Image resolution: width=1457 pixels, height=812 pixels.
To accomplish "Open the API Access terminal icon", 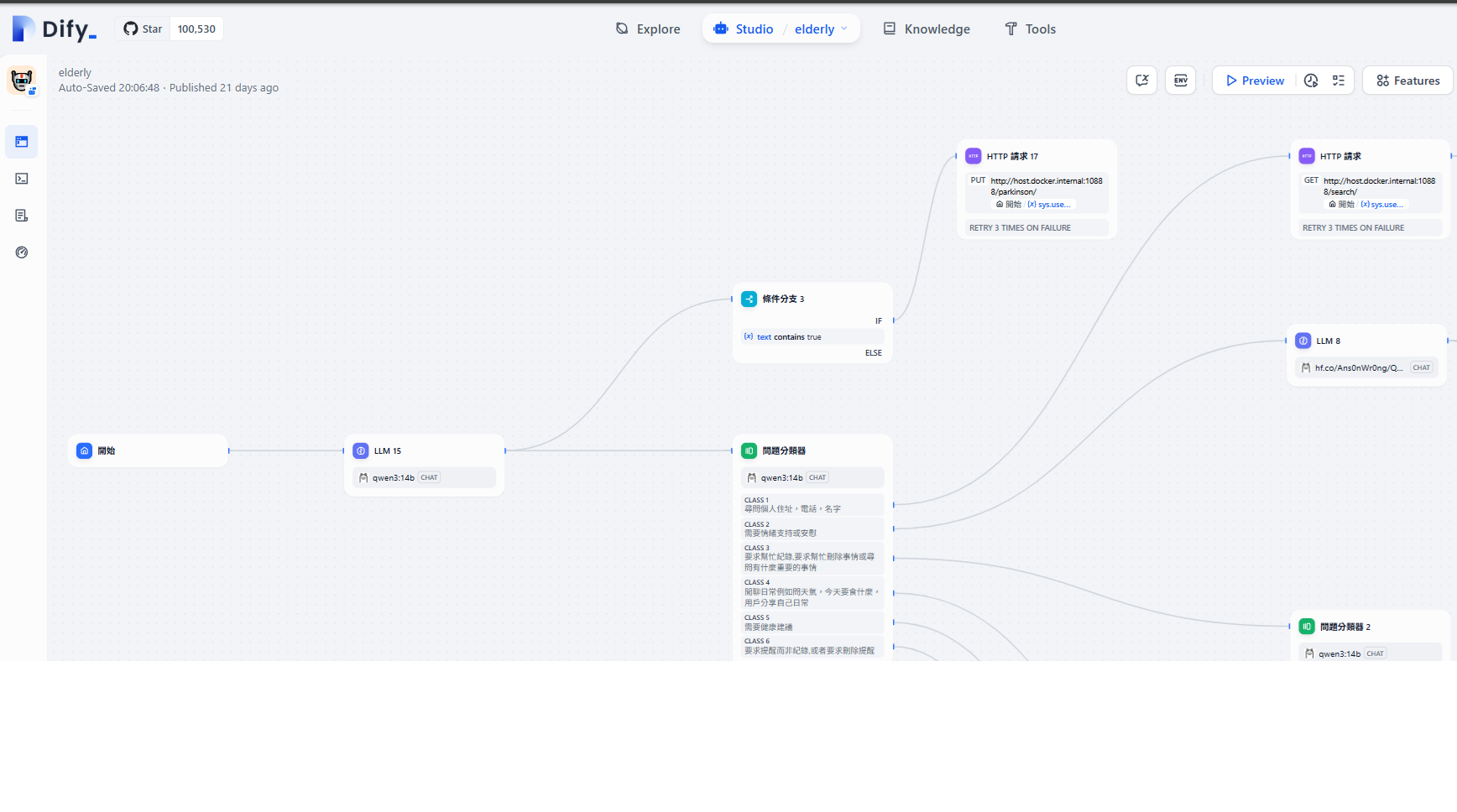I will pos(22,179).
